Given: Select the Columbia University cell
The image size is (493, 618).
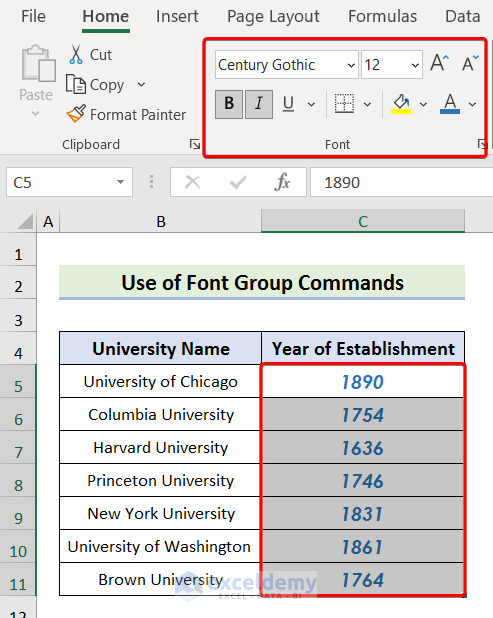Looking at the screenshot, I should click(160, 414).
